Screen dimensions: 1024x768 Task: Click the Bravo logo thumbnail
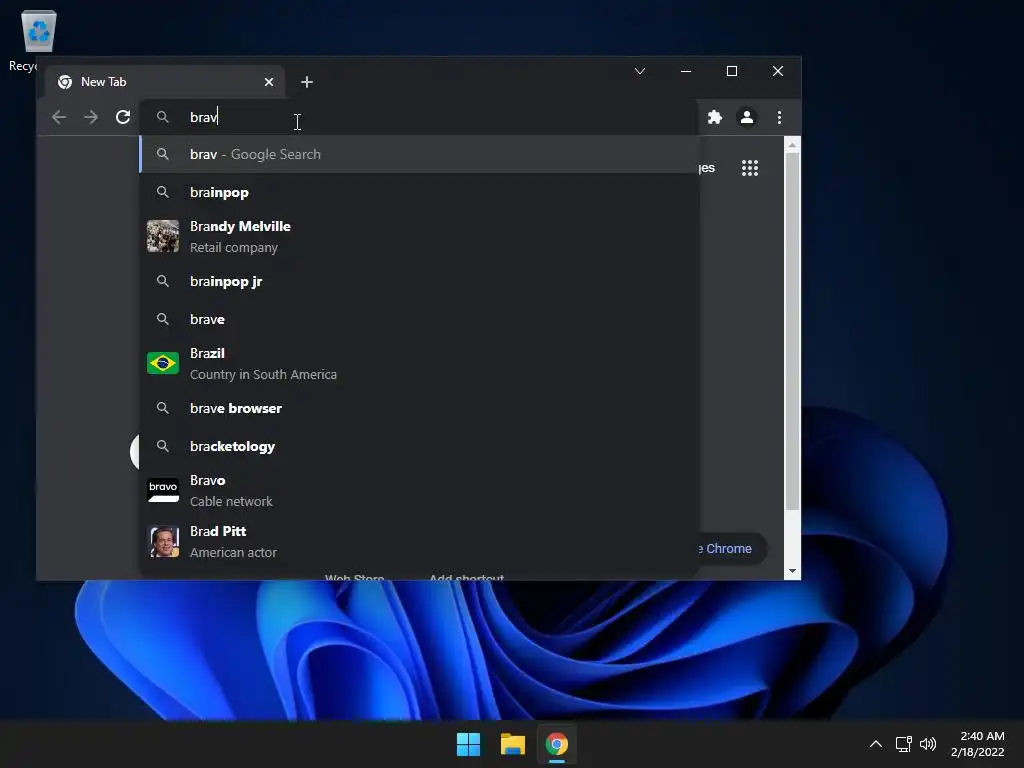(x=163, y=490)
